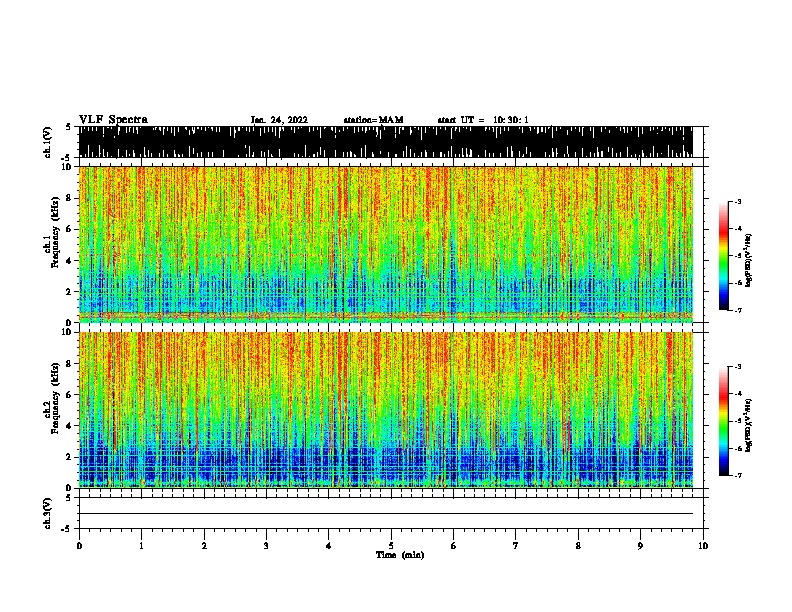Image resolution: width=792 pixels, height=612 pixels.
Task: Click time axis tick label "7"
Action: pyautogui.click(x=516, y=546)
